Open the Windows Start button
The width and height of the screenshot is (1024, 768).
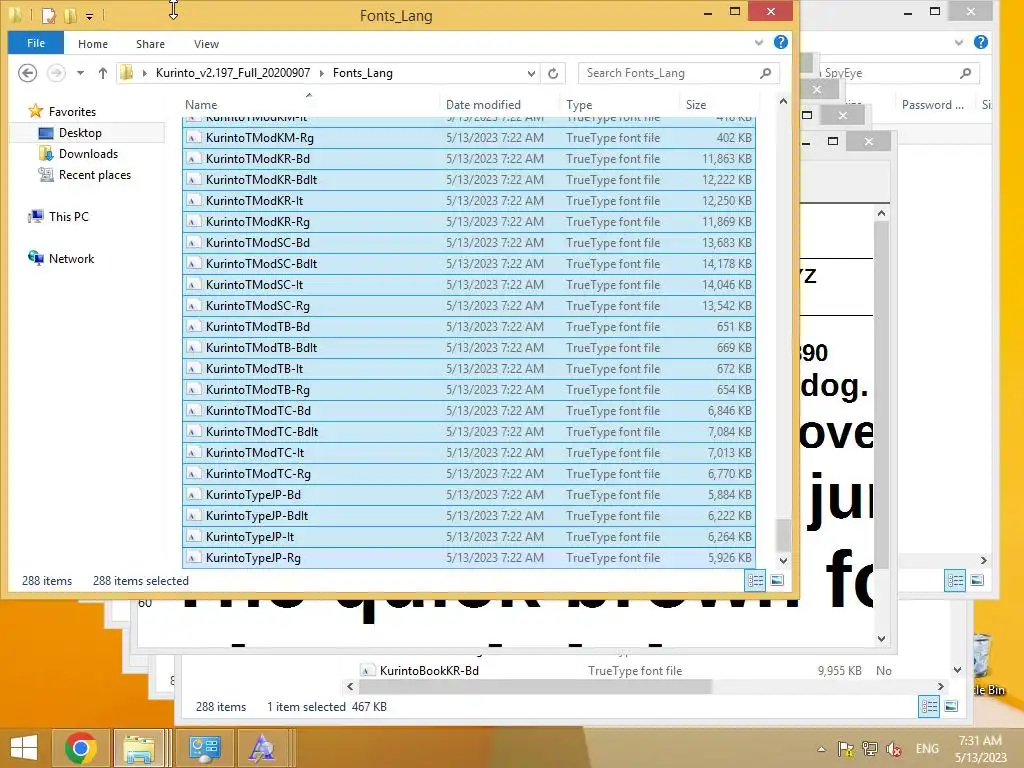24,748
